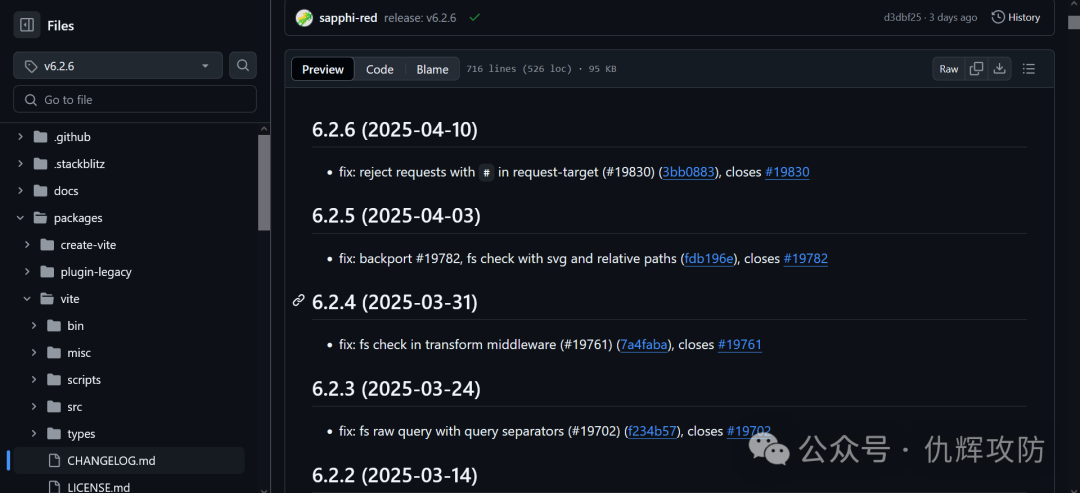Expand the bin folder chevron
Image resolution: width=1080 pixels, height=493 pixels.
[34, 326]
